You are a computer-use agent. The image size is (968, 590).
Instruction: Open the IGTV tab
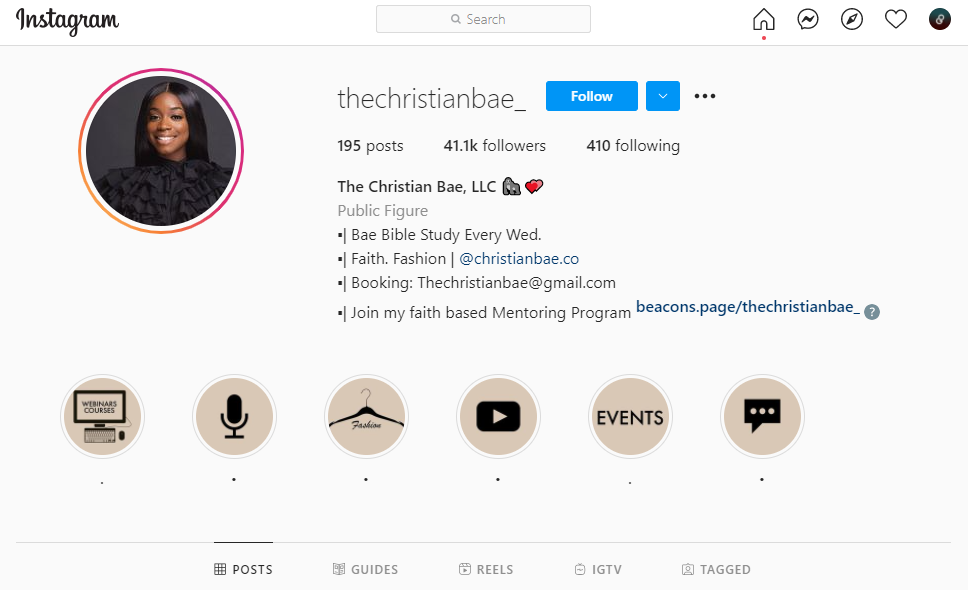pyautogui.click(x=598, y=569)
